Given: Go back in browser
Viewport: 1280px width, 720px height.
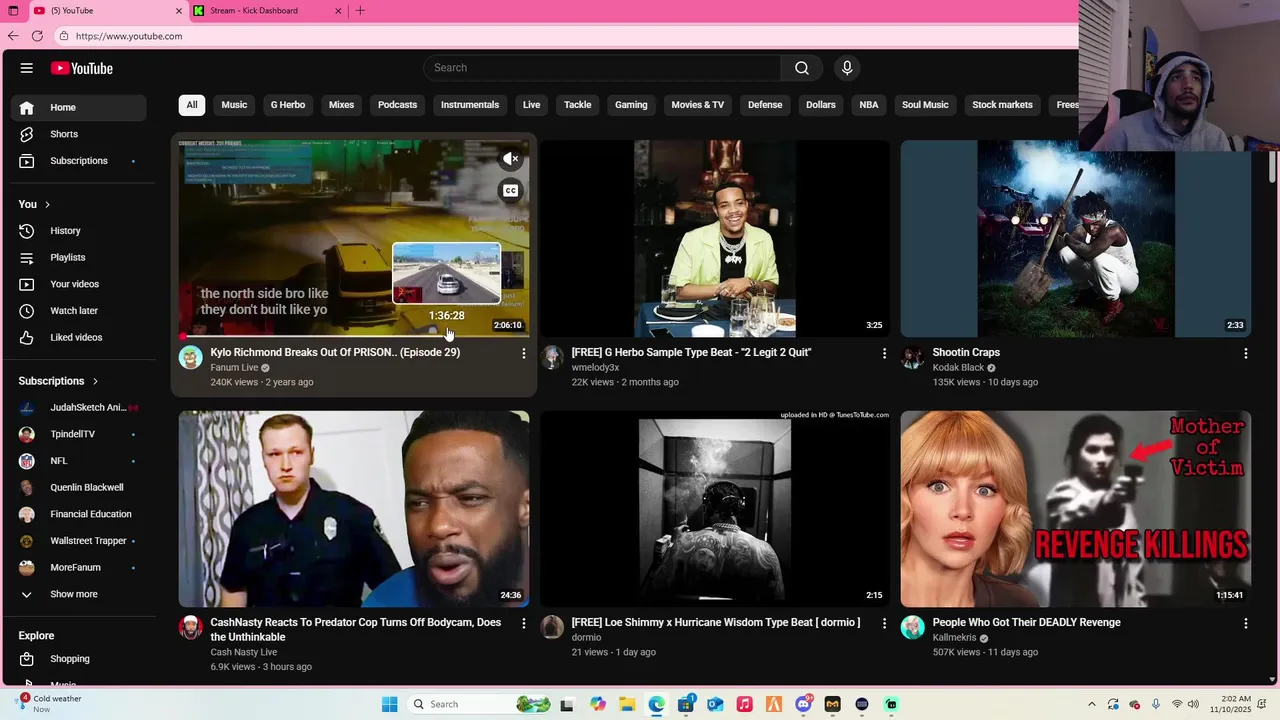Looking at the screenshot, I should [13, 36].
